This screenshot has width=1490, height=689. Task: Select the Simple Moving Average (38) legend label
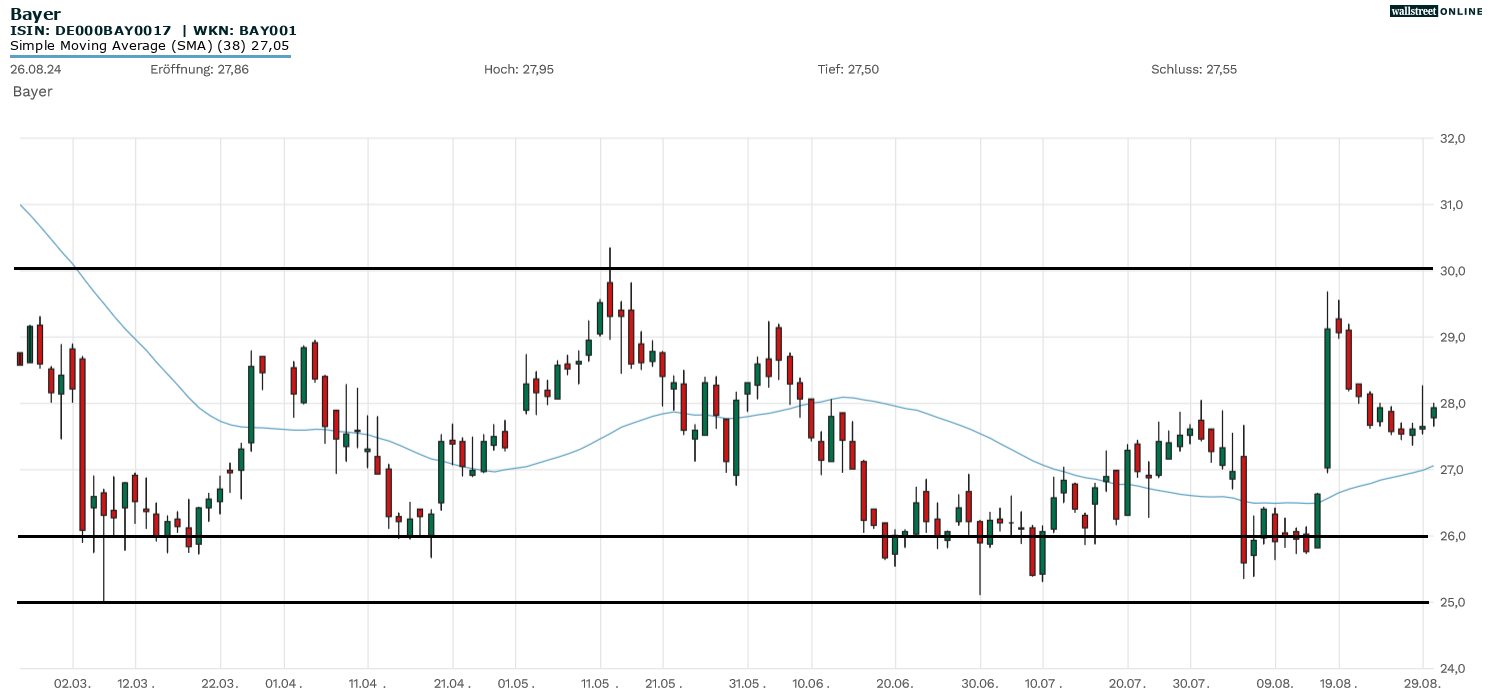click(150, 46)
